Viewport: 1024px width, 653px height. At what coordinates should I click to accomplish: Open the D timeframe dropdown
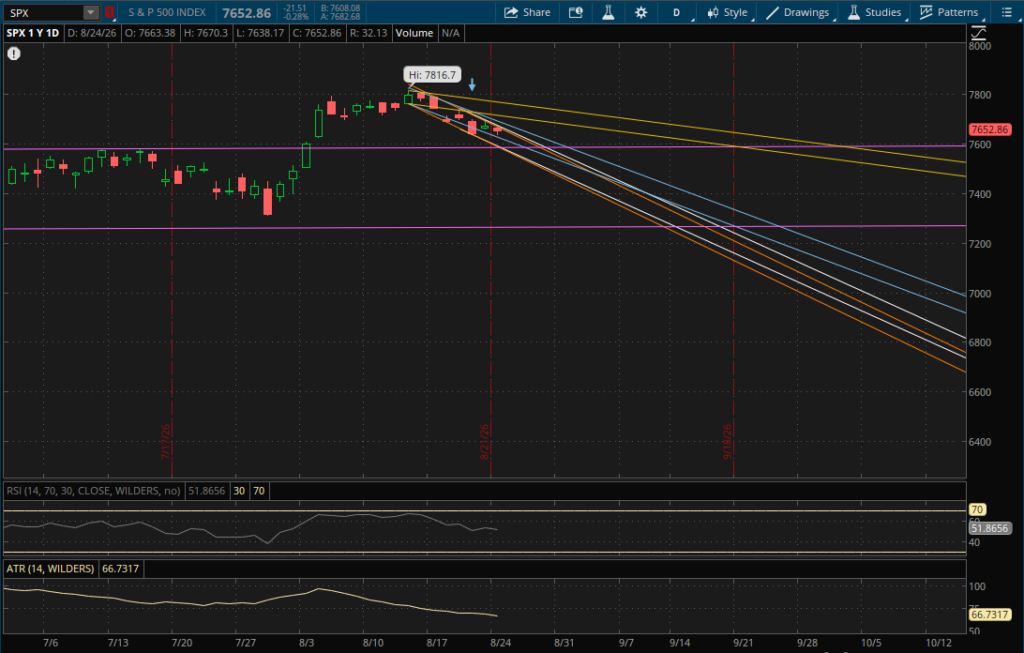(x=677, y=12)
